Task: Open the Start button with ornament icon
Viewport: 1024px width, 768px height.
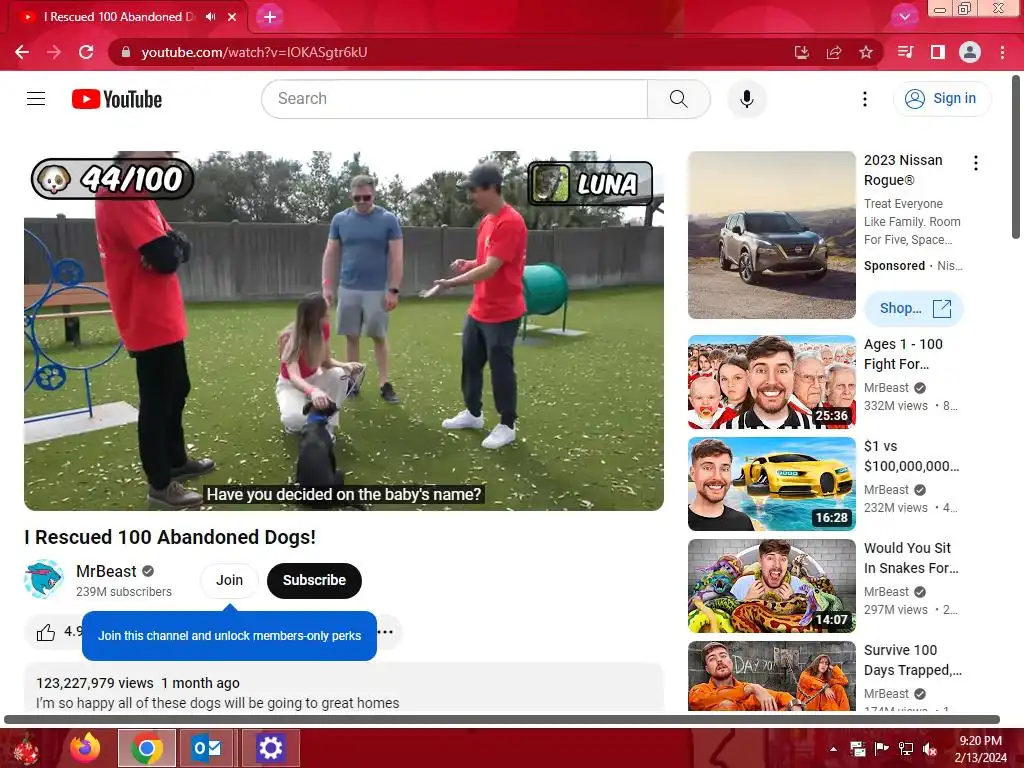Action: pos(26,750)
